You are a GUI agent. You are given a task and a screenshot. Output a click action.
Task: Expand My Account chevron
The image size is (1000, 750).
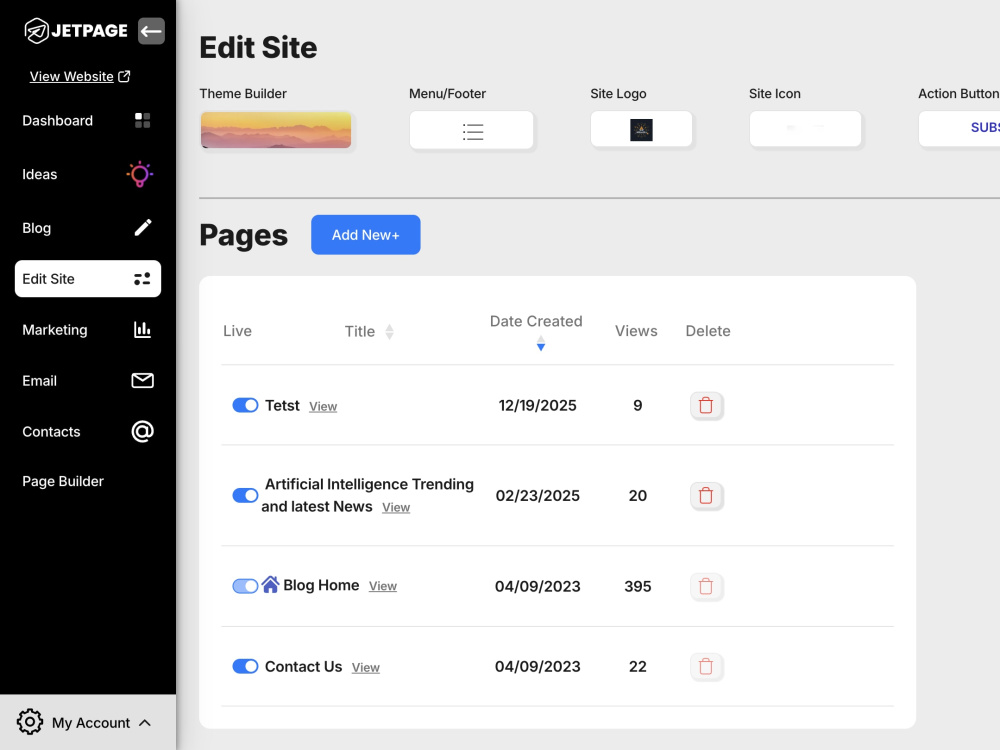(x=145, y=723)
